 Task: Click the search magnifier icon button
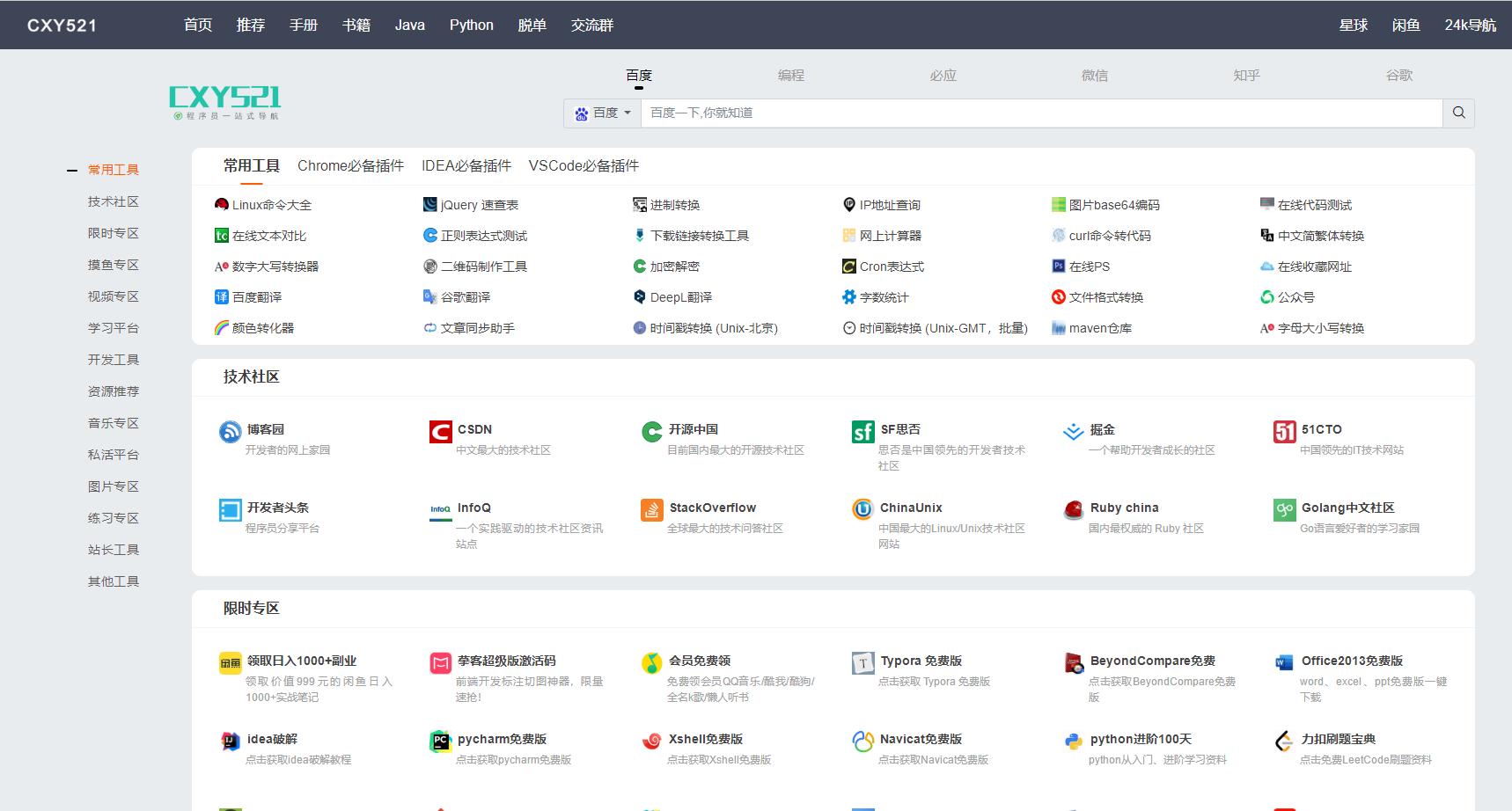tap(1458, 113)
